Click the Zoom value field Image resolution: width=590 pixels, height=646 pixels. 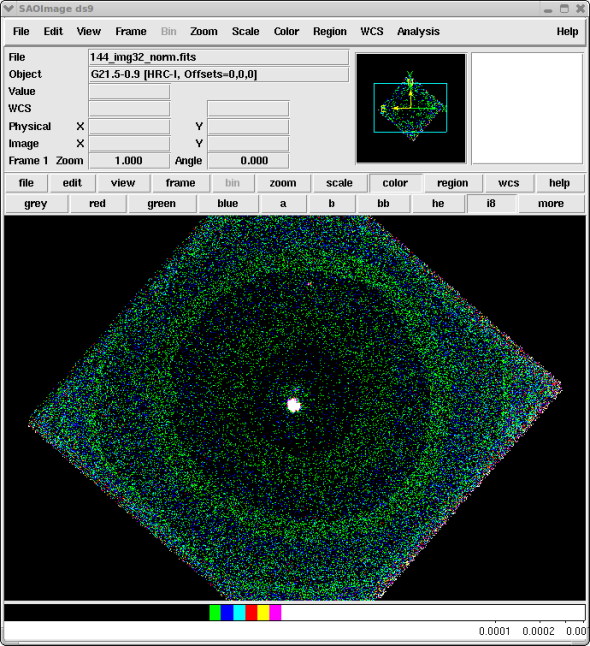coord(129,161)
